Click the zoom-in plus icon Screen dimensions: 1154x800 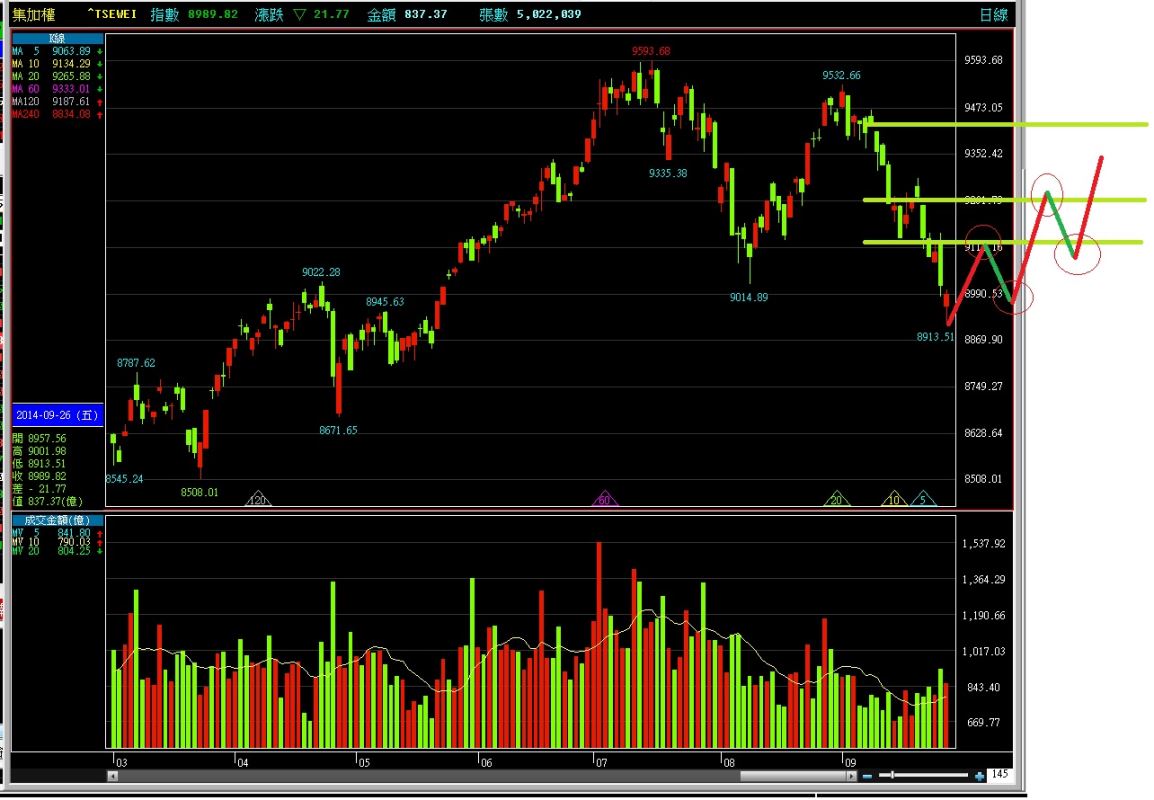tap(978, 776)
